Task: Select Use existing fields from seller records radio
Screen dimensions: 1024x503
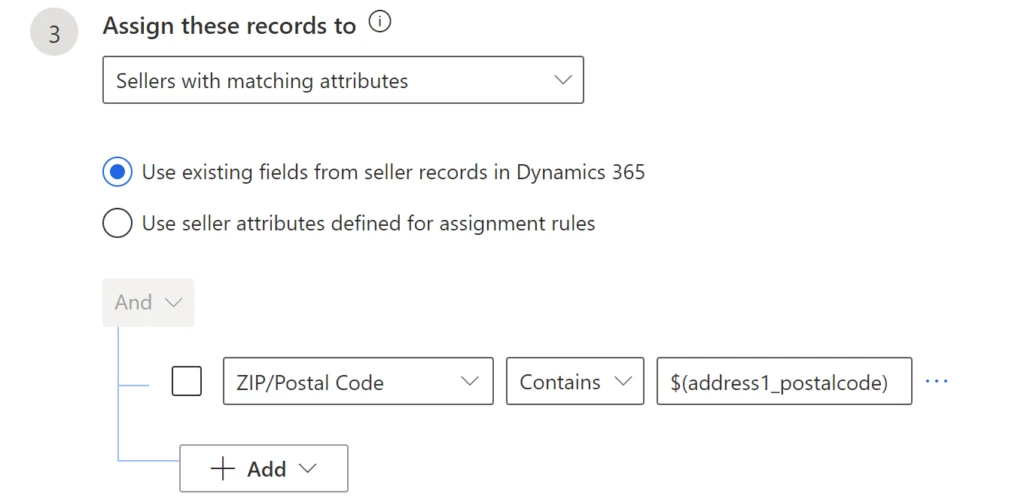Action: click(x=118, y=172)
